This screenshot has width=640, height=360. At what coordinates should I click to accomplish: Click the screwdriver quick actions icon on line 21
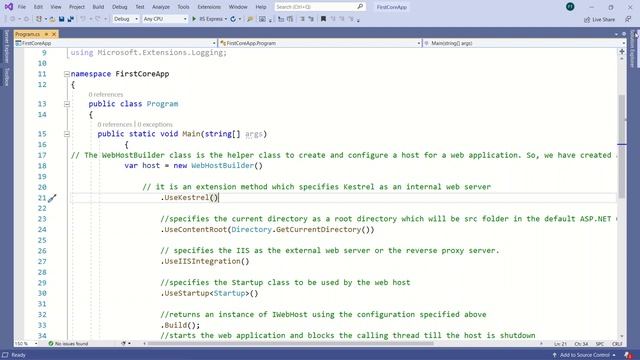point(52,198)
